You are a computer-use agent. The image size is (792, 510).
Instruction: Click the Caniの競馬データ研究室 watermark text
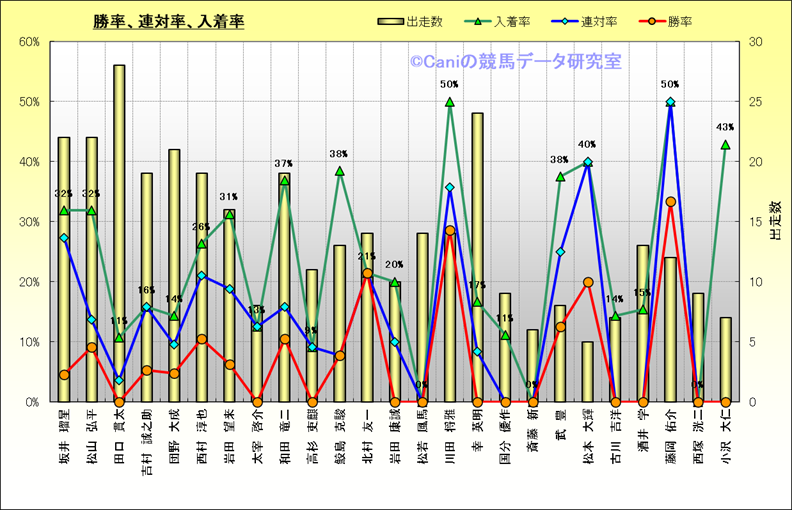pyautogui.click(x=514, y=61)
